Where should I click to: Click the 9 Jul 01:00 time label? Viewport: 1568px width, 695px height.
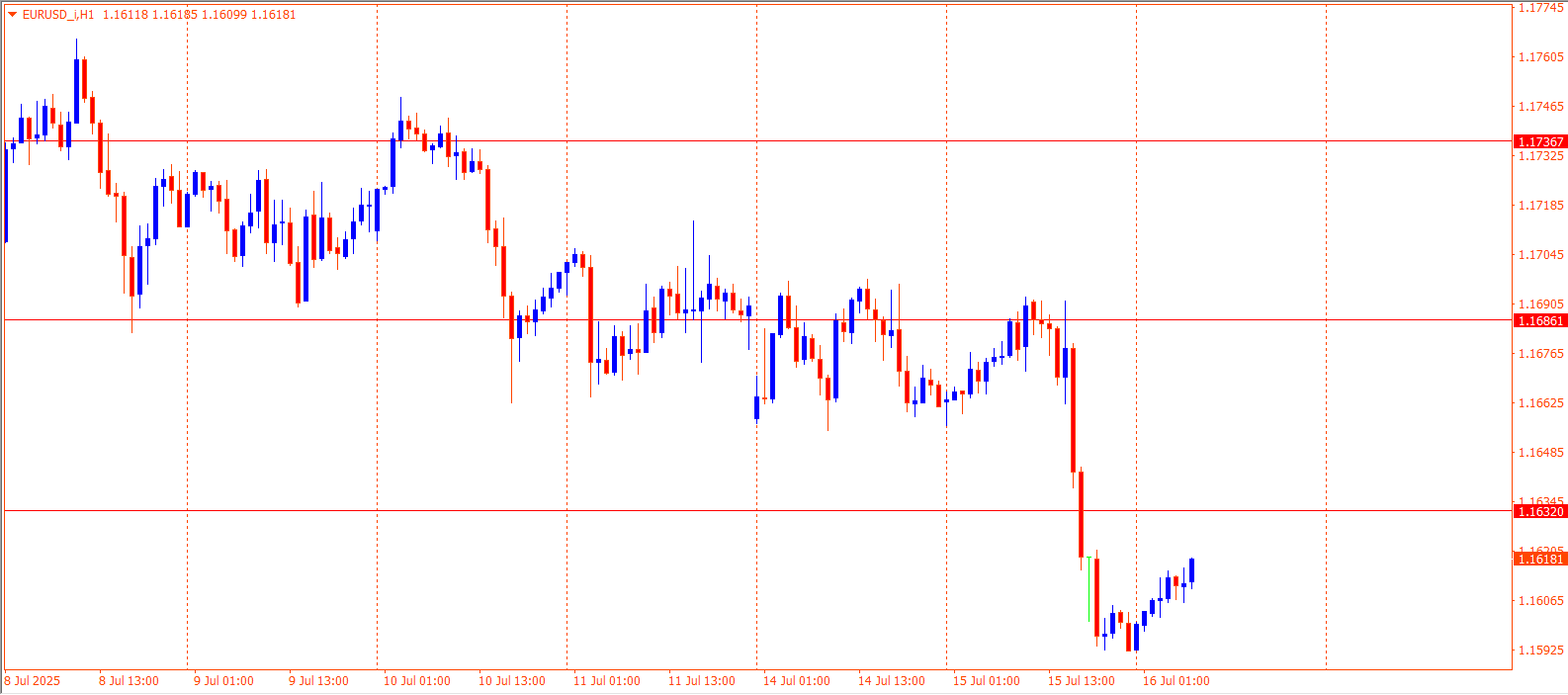tap(223, 681)
